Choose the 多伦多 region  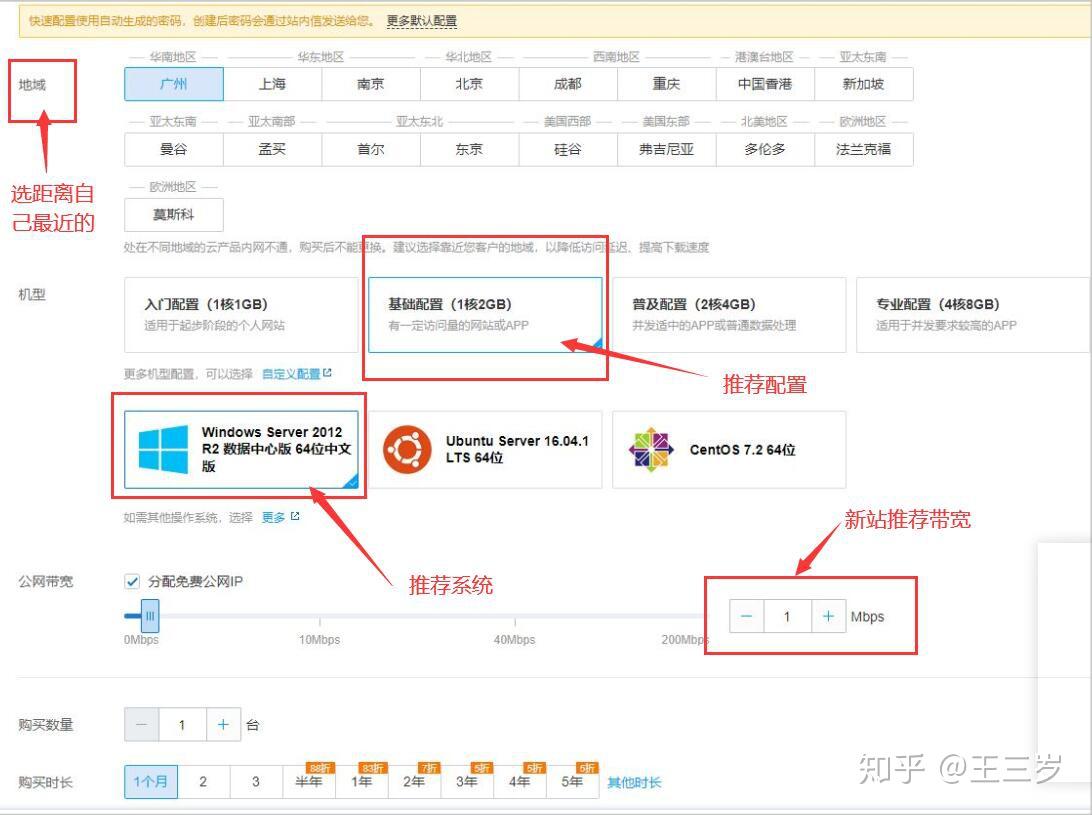point(765,149)
